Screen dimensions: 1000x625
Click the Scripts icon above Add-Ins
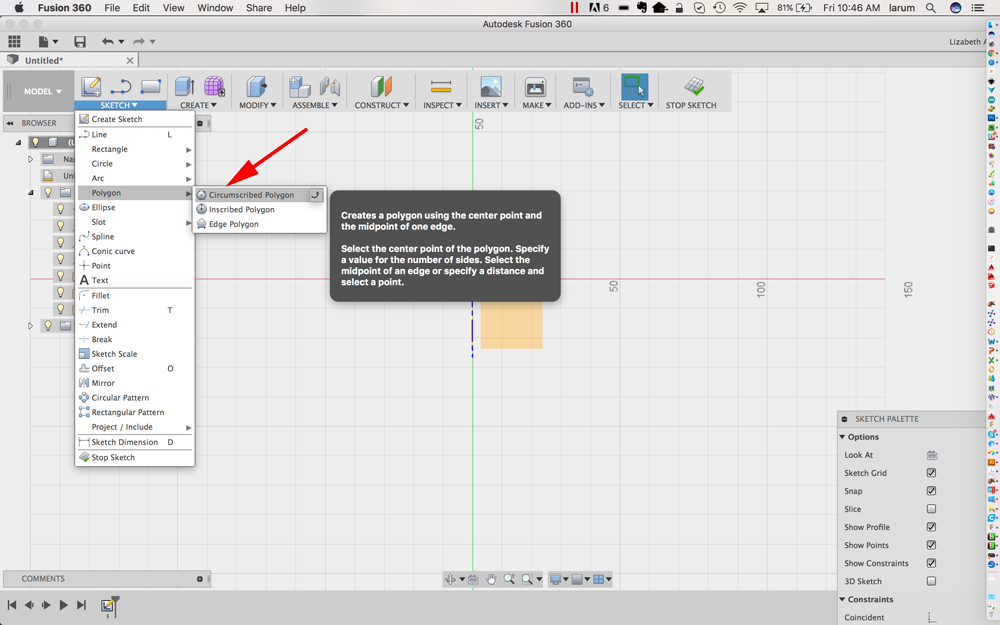583,87
